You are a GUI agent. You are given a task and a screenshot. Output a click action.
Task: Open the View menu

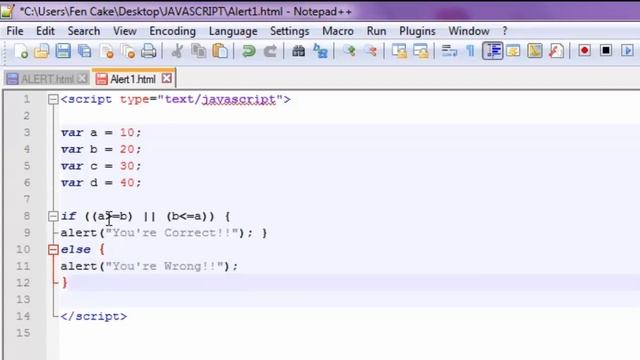[x=125, y=31]
